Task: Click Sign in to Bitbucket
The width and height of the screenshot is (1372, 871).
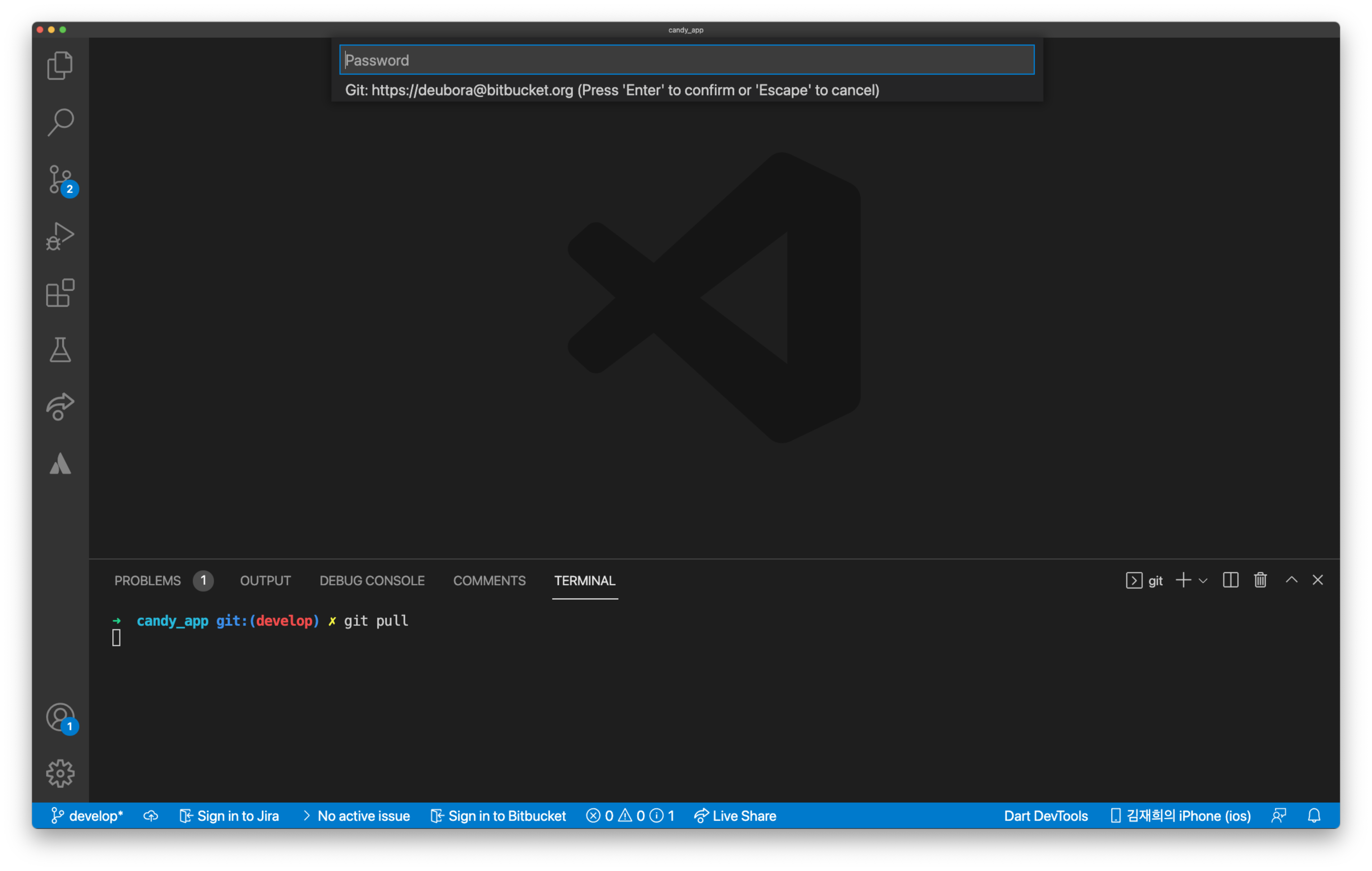Action: click(499, 816)
